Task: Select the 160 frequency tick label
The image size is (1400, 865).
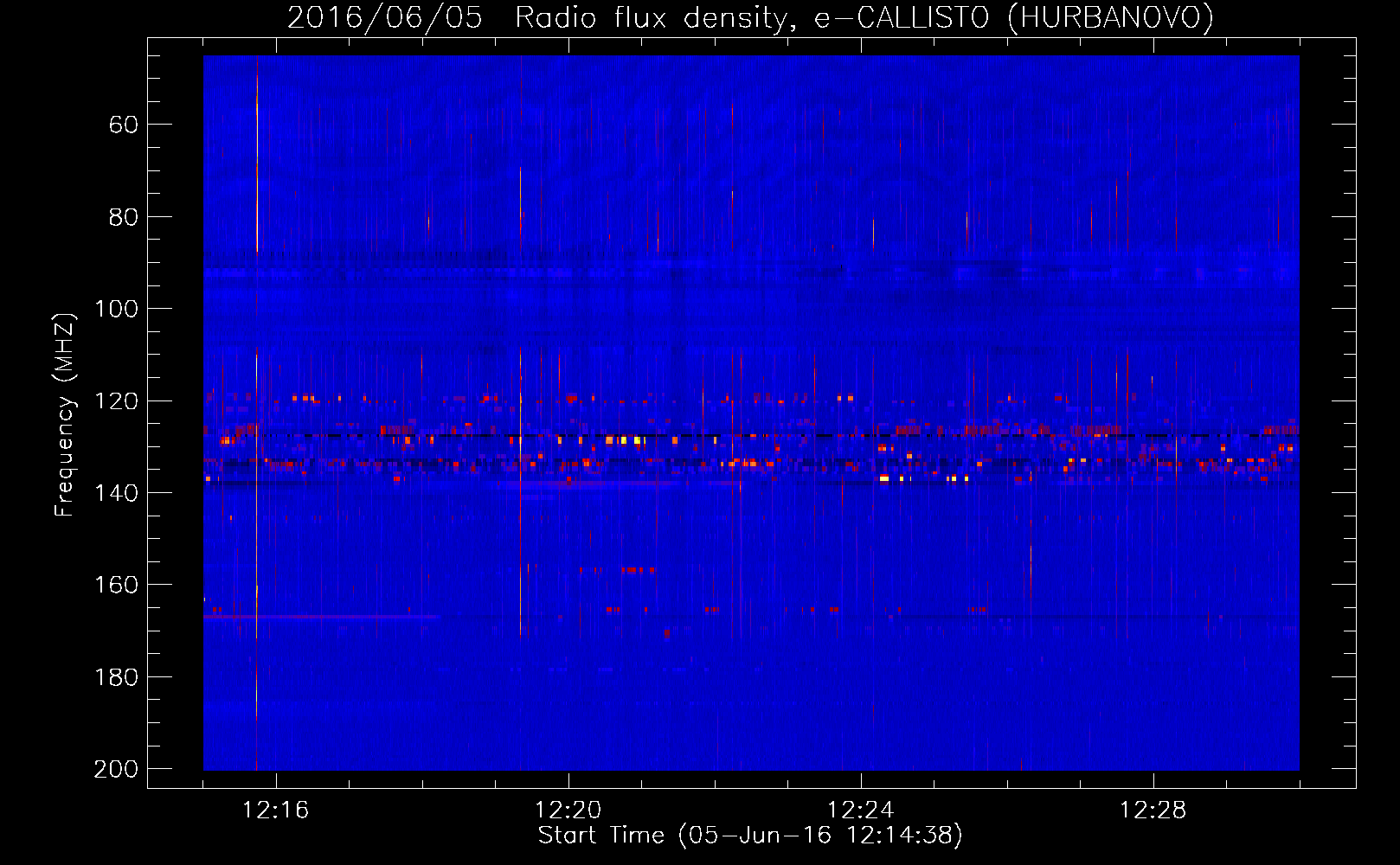Action: pos(117,585)
